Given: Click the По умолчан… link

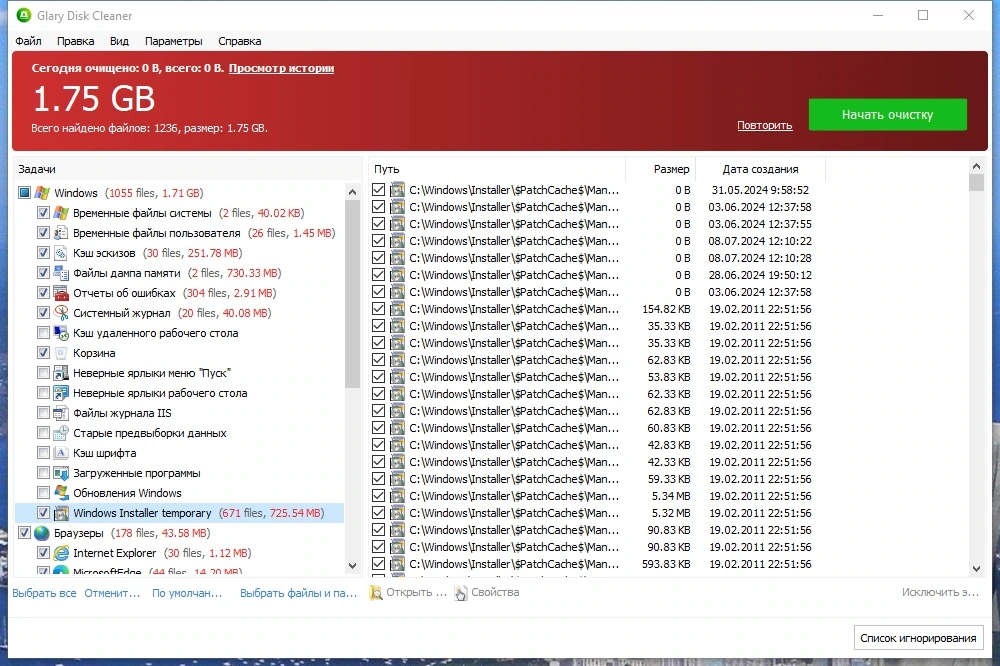Looking at the screenshot, I should click(x=187, y=593).
